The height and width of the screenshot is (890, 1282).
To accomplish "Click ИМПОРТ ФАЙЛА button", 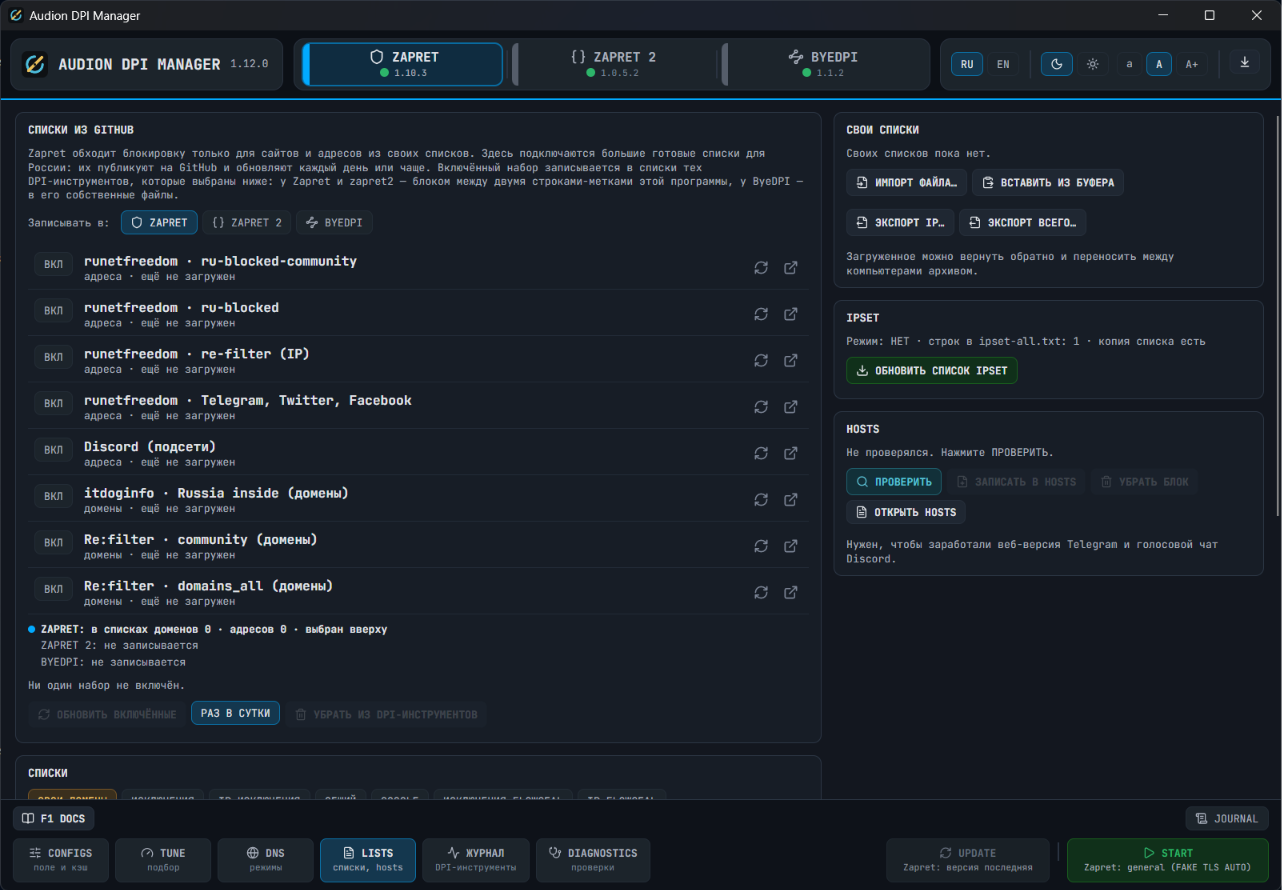I will click(906, 182).
